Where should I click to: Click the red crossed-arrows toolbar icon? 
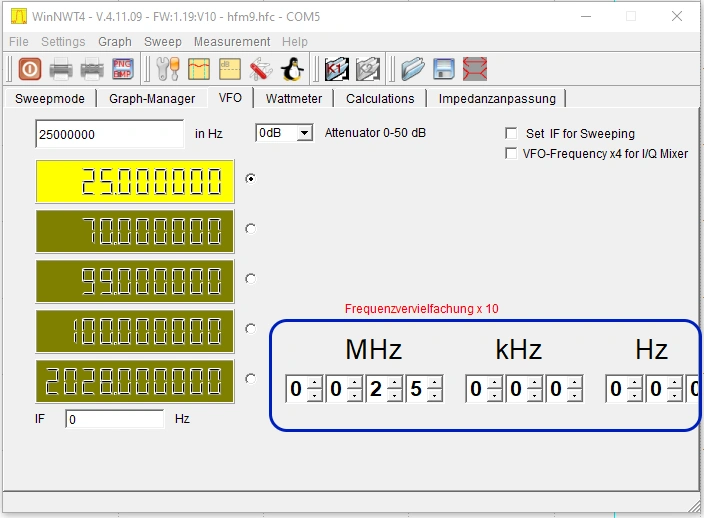coord(475,69)
